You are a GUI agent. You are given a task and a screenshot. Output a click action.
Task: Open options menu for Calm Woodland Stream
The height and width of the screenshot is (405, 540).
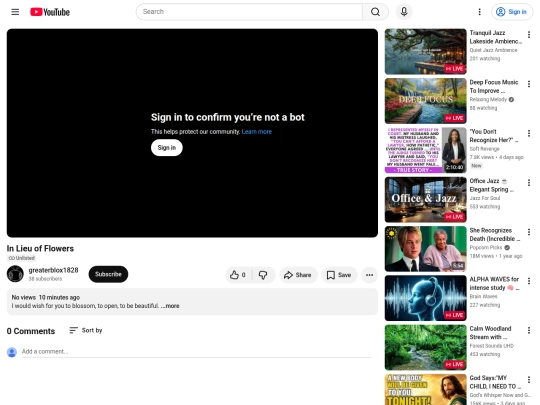coord(529,330)
